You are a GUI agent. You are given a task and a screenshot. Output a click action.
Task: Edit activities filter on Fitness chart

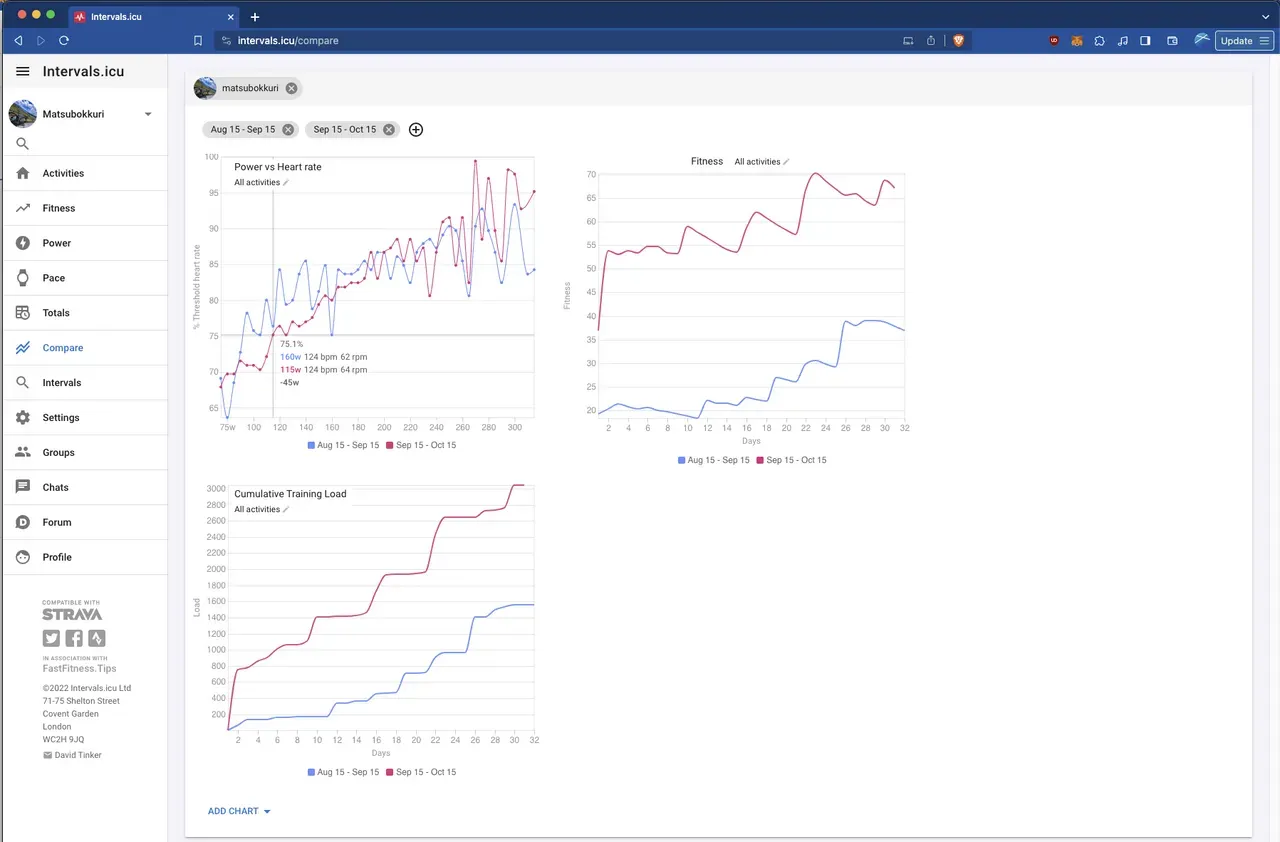tap(786, 162)
